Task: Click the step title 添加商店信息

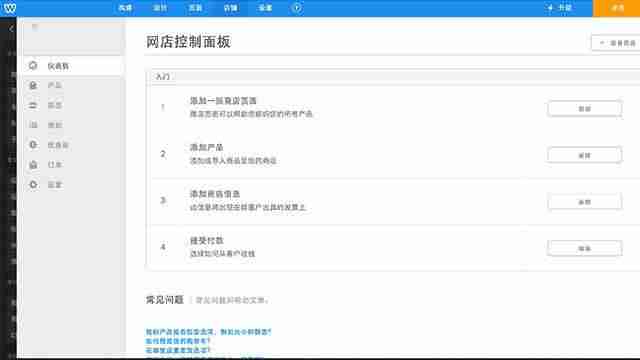Action: pyautogui.click(x=215, y=194)
